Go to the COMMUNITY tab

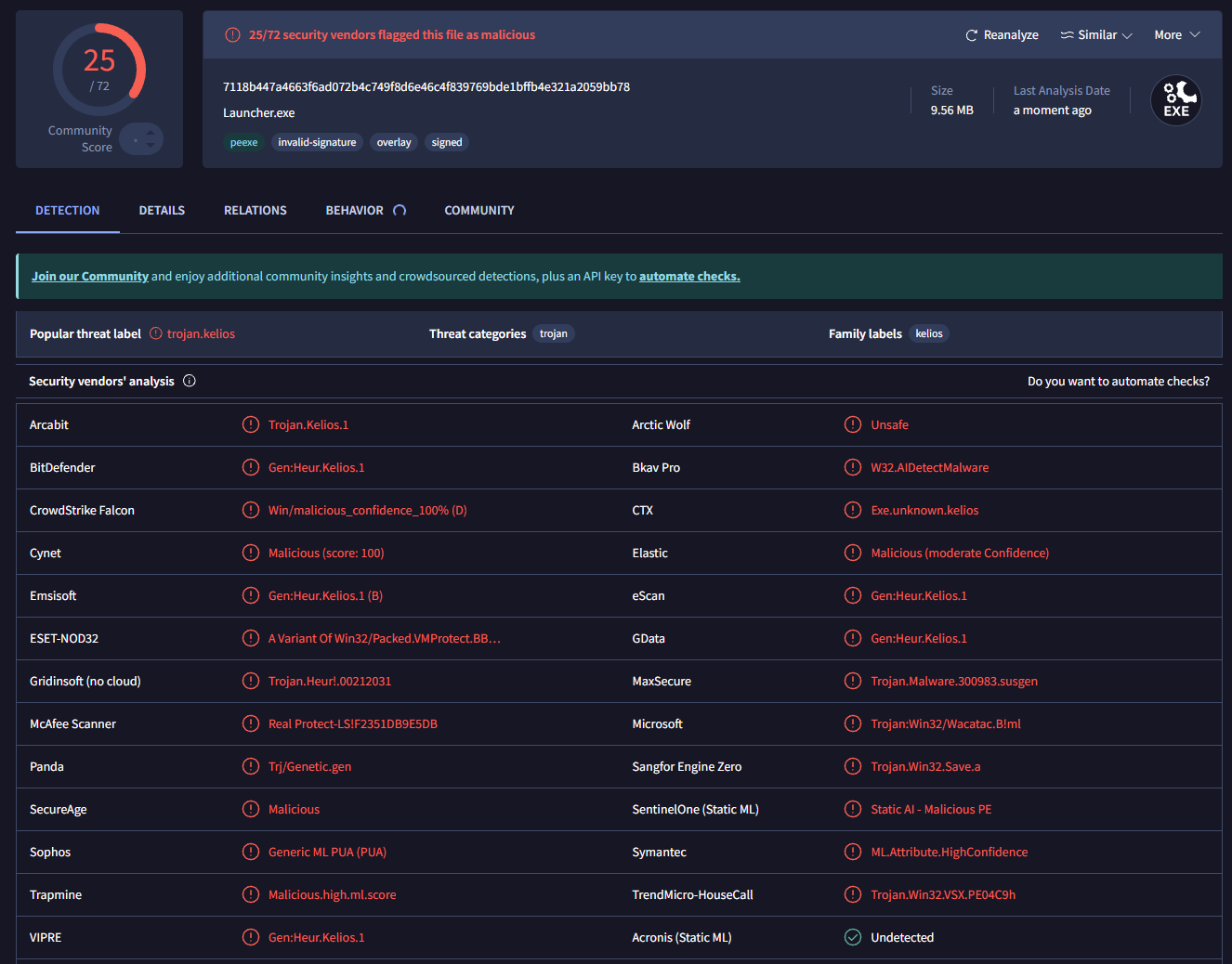tap(479, 211)
